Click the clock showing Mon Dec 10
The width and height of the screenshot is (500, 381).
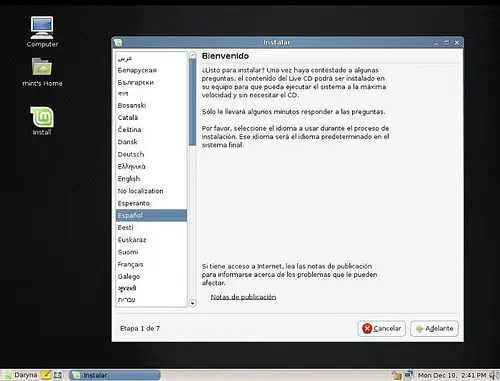452,375
